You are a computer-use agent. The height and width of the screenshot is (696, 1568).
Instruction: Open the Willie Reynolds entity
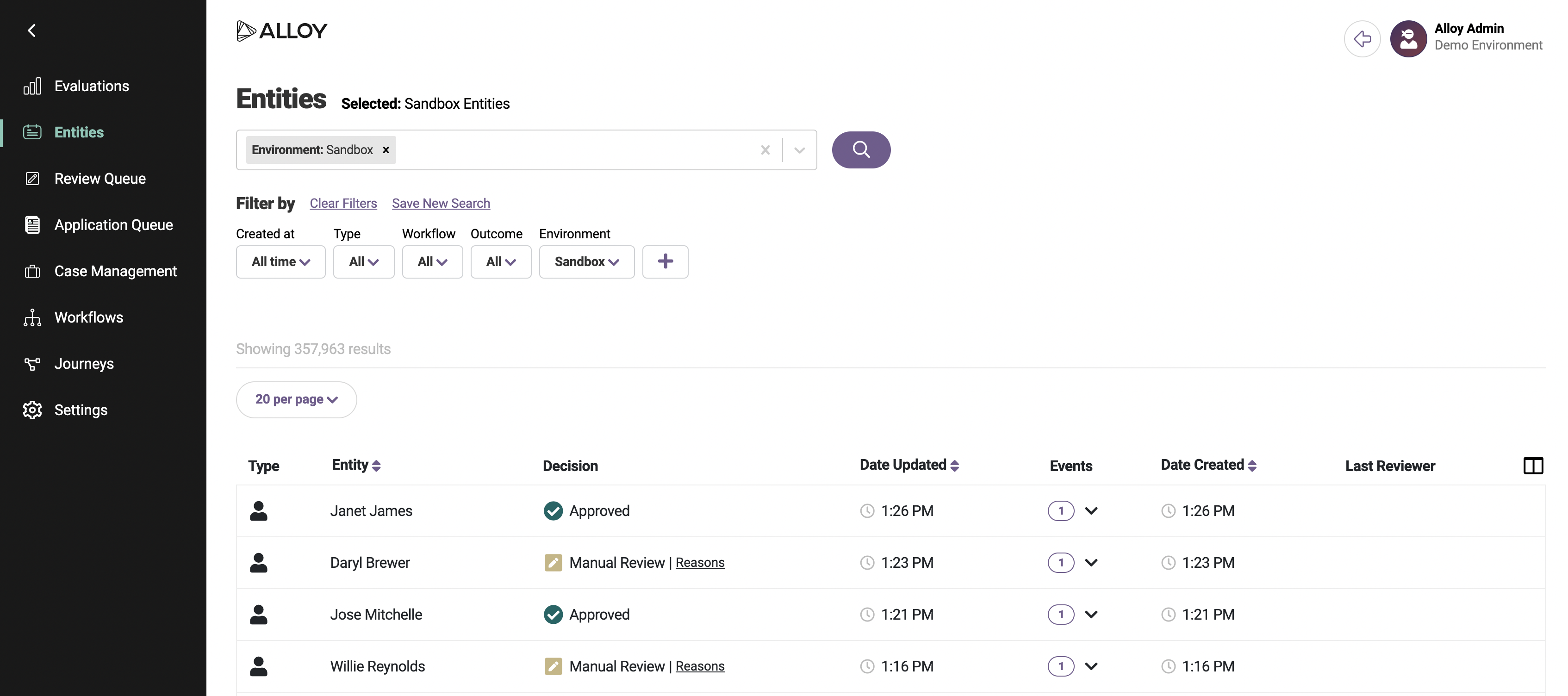coord(377,666)
